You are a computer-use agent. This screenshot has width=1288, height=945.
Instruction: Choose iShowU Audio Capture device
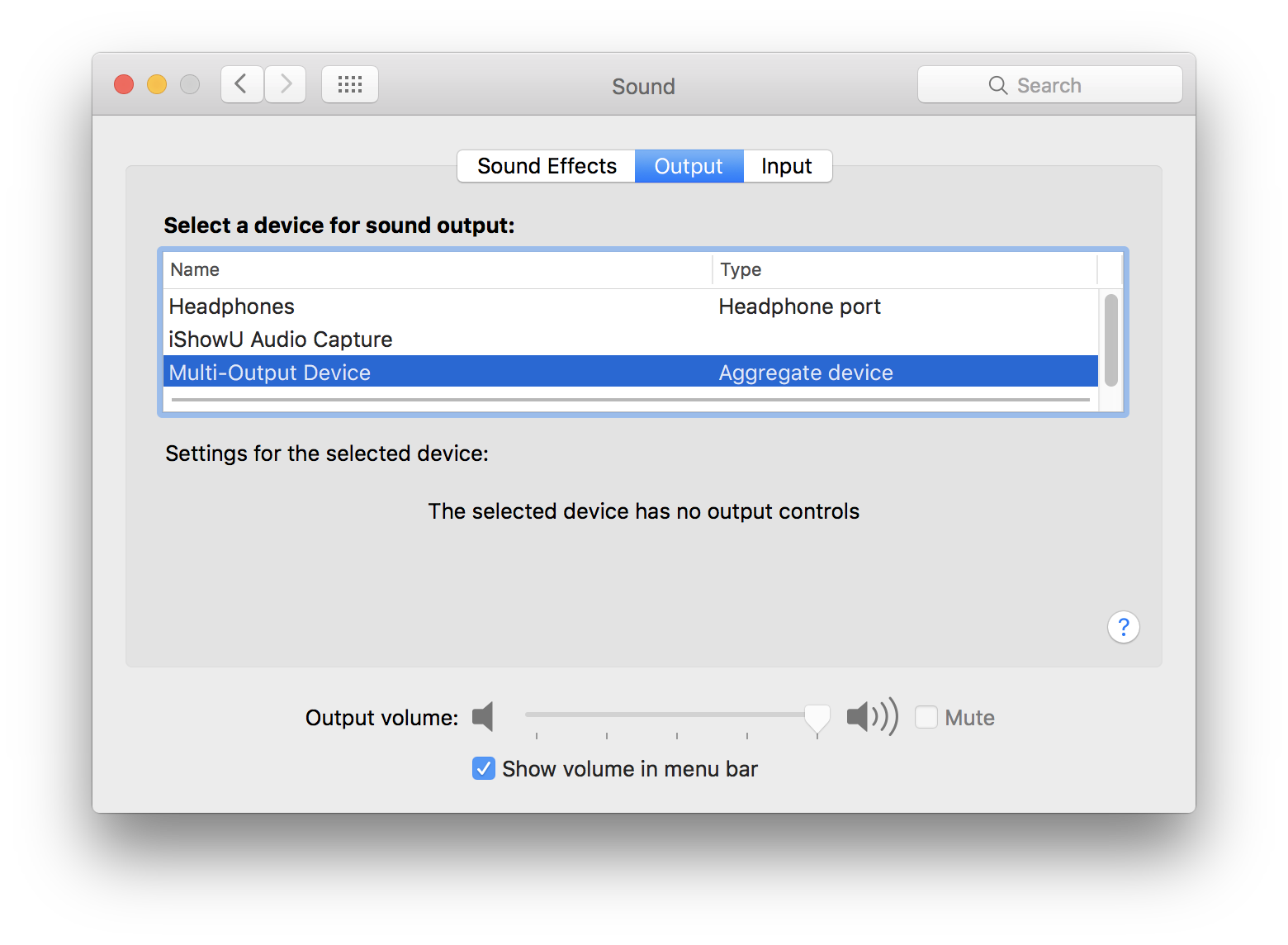[281, 340]
